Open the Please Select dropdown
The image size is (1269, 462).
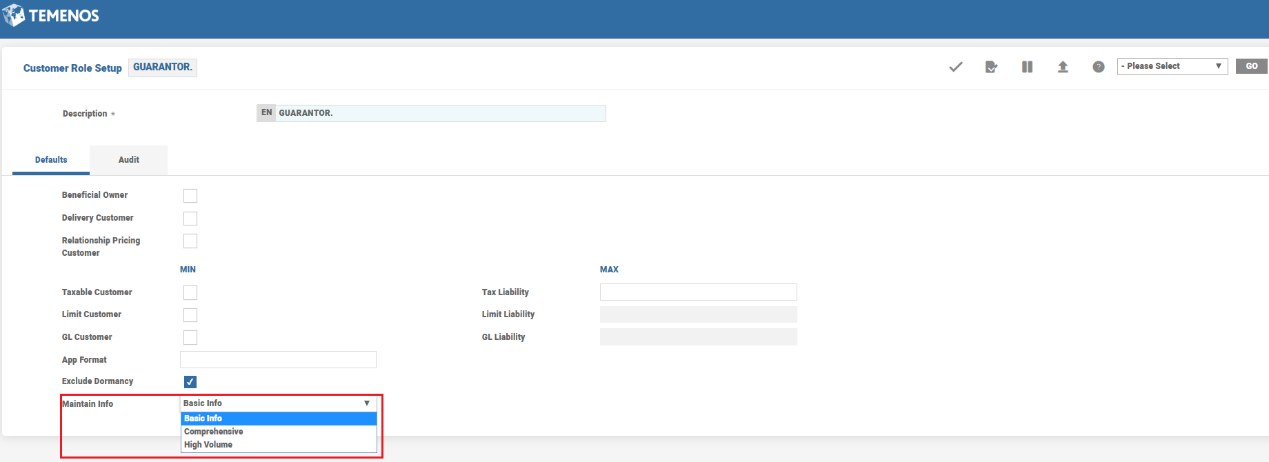coord(1171,66)
